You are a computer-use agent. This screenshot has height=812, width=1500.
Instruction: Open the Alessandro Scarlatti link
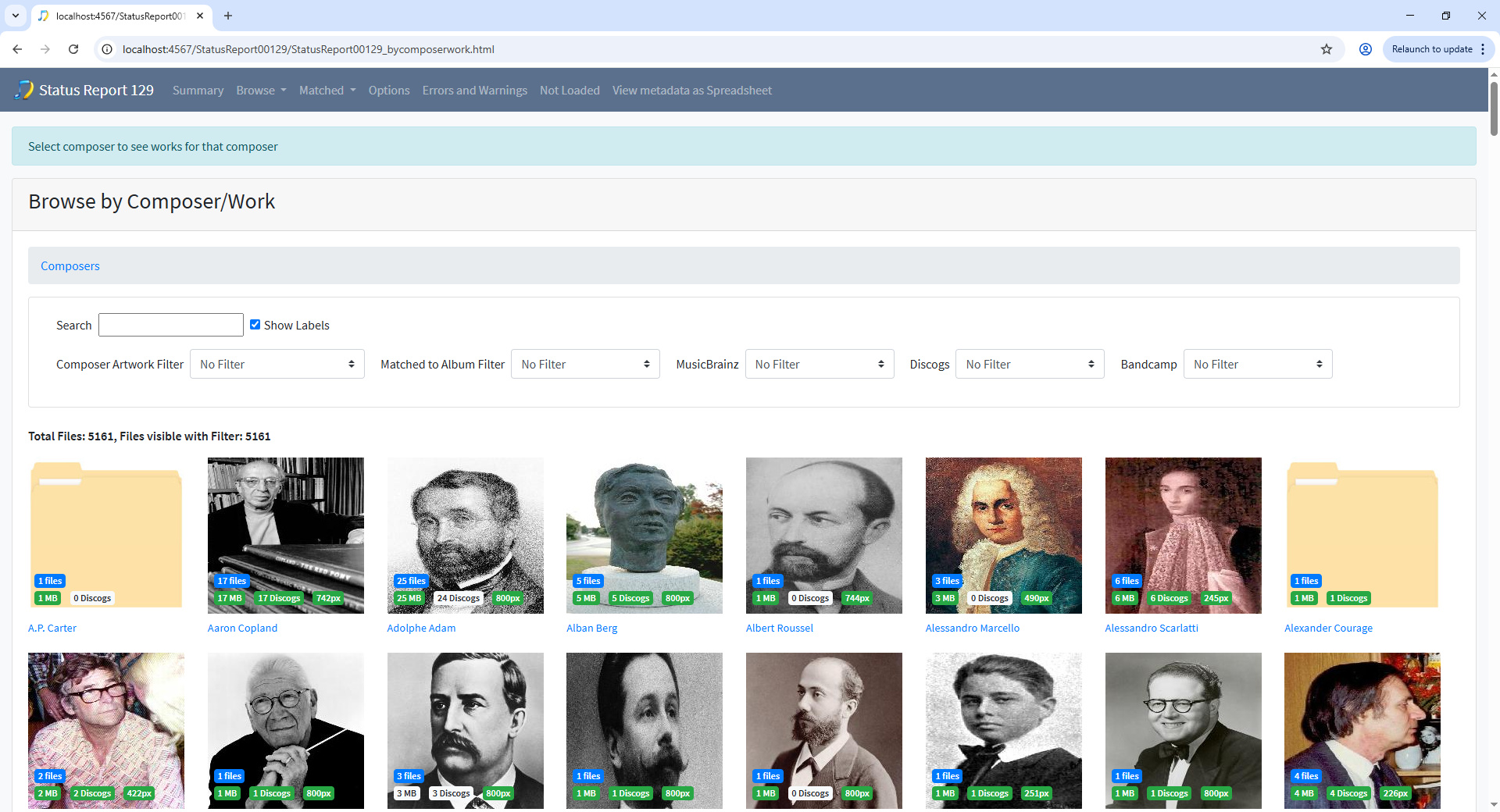point(1152,628)
